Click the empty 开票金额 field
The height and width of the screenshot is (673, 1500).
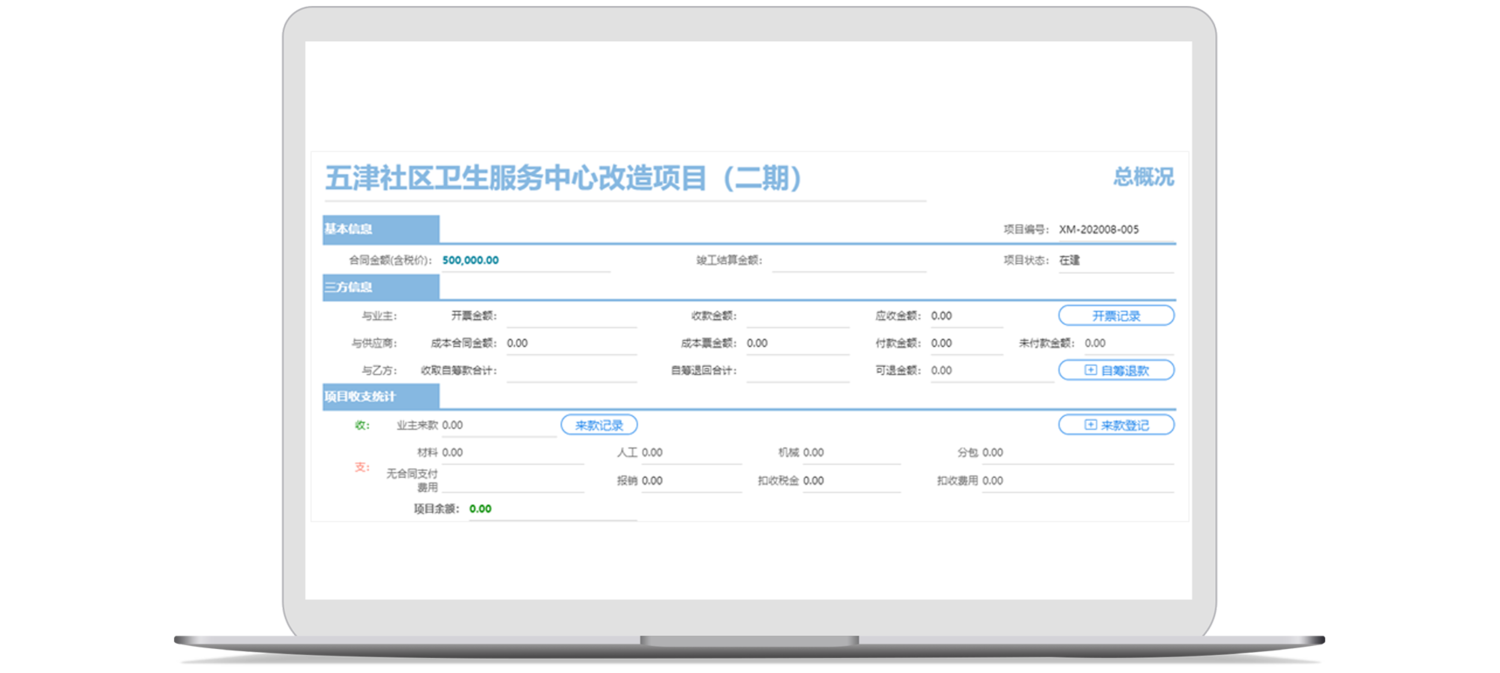pyautogui.click(x=557, y=316)
